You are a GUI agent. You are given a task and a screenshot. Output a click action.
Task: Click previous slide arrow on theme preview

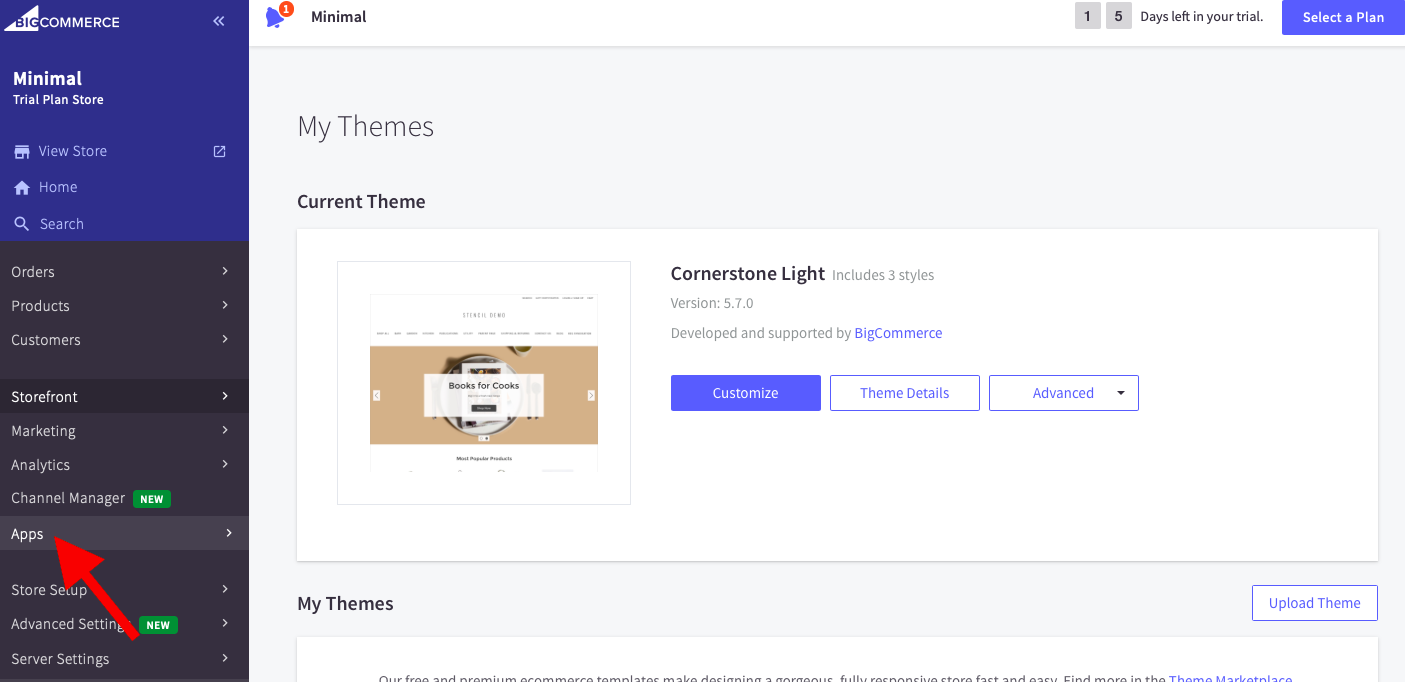click(377, 395)
